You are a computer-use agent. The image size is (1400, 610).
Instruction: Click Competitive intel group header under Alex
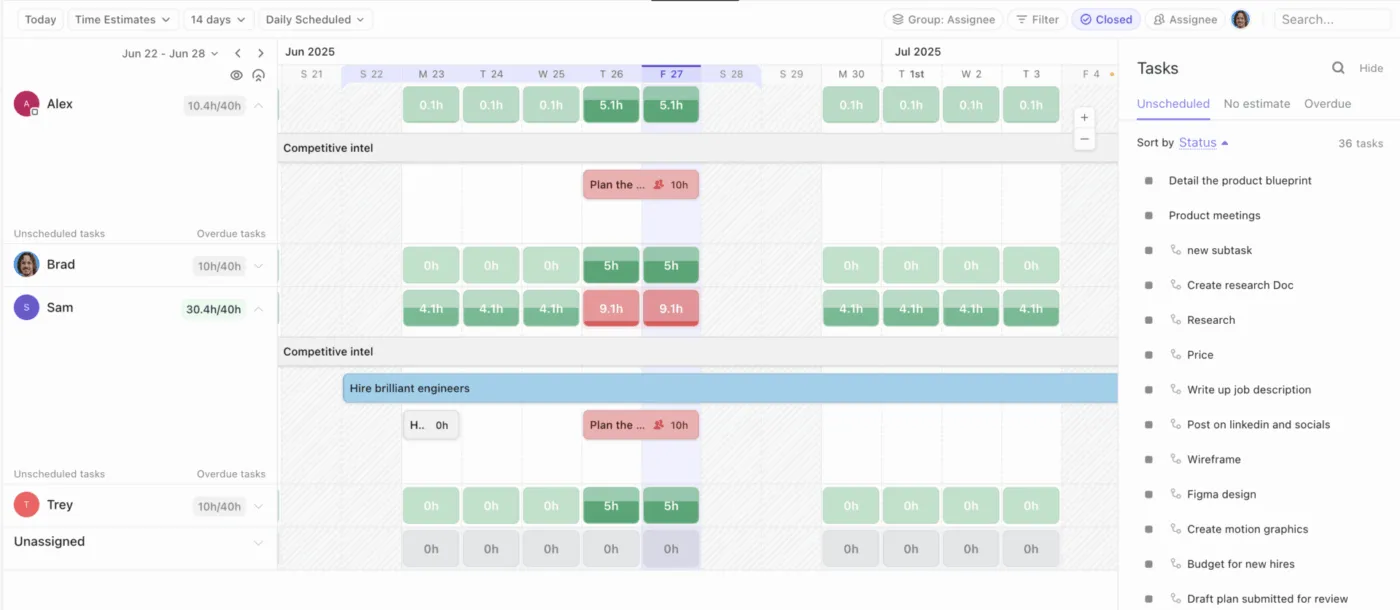tap(698, 148)
